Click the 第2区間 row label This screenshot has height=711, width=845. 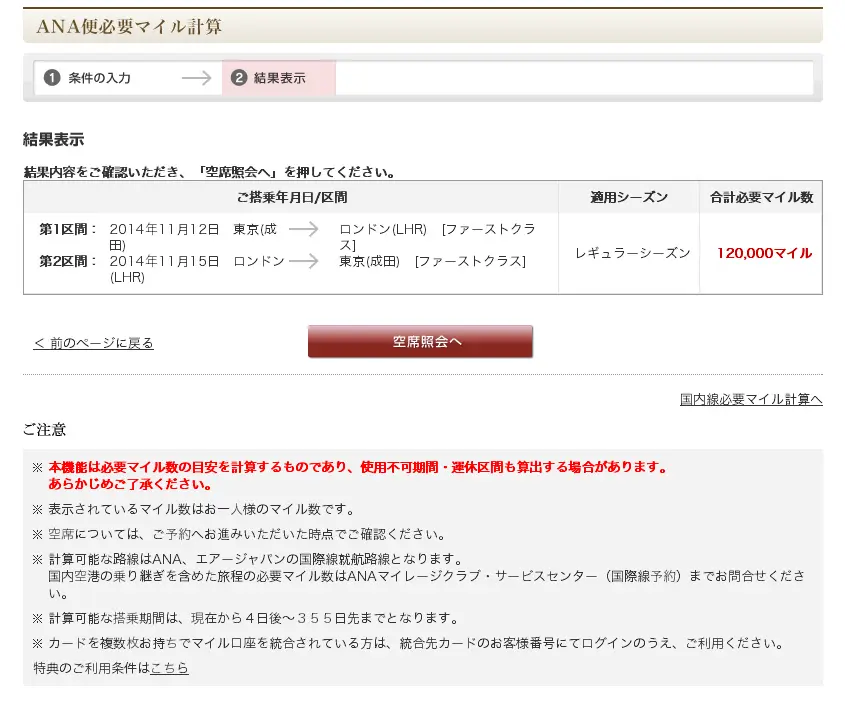(x=68, y=261)
